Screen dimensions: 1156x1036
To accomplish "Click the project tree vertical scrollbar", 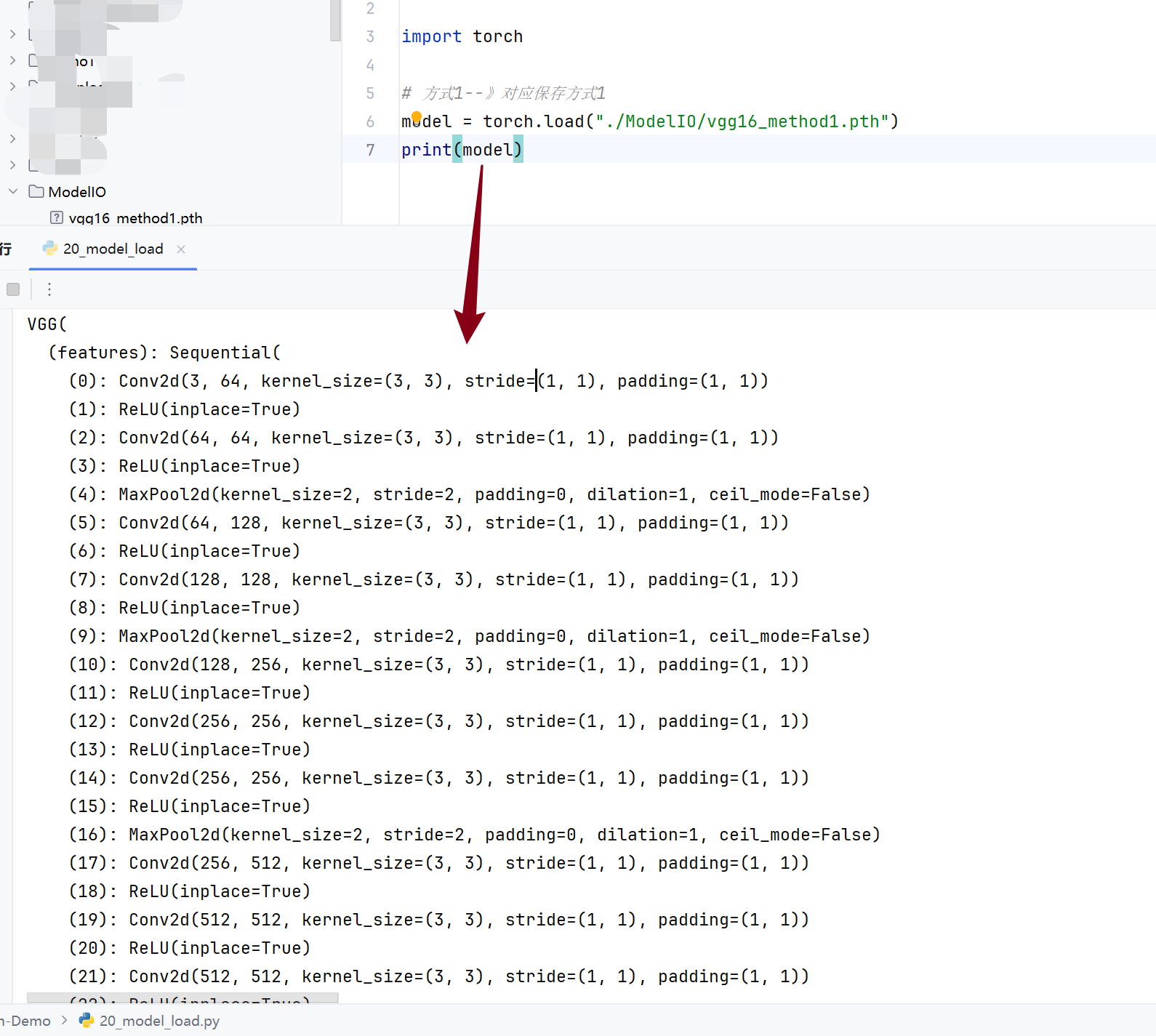I will click(x=335, y=20).
